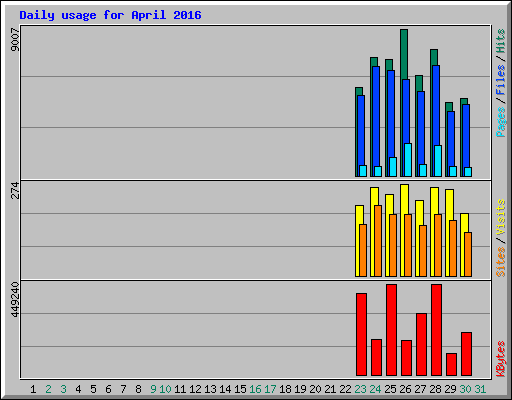Click day 29 on the x-axis
The image size is (512, 400).
[x=450, y=389]
